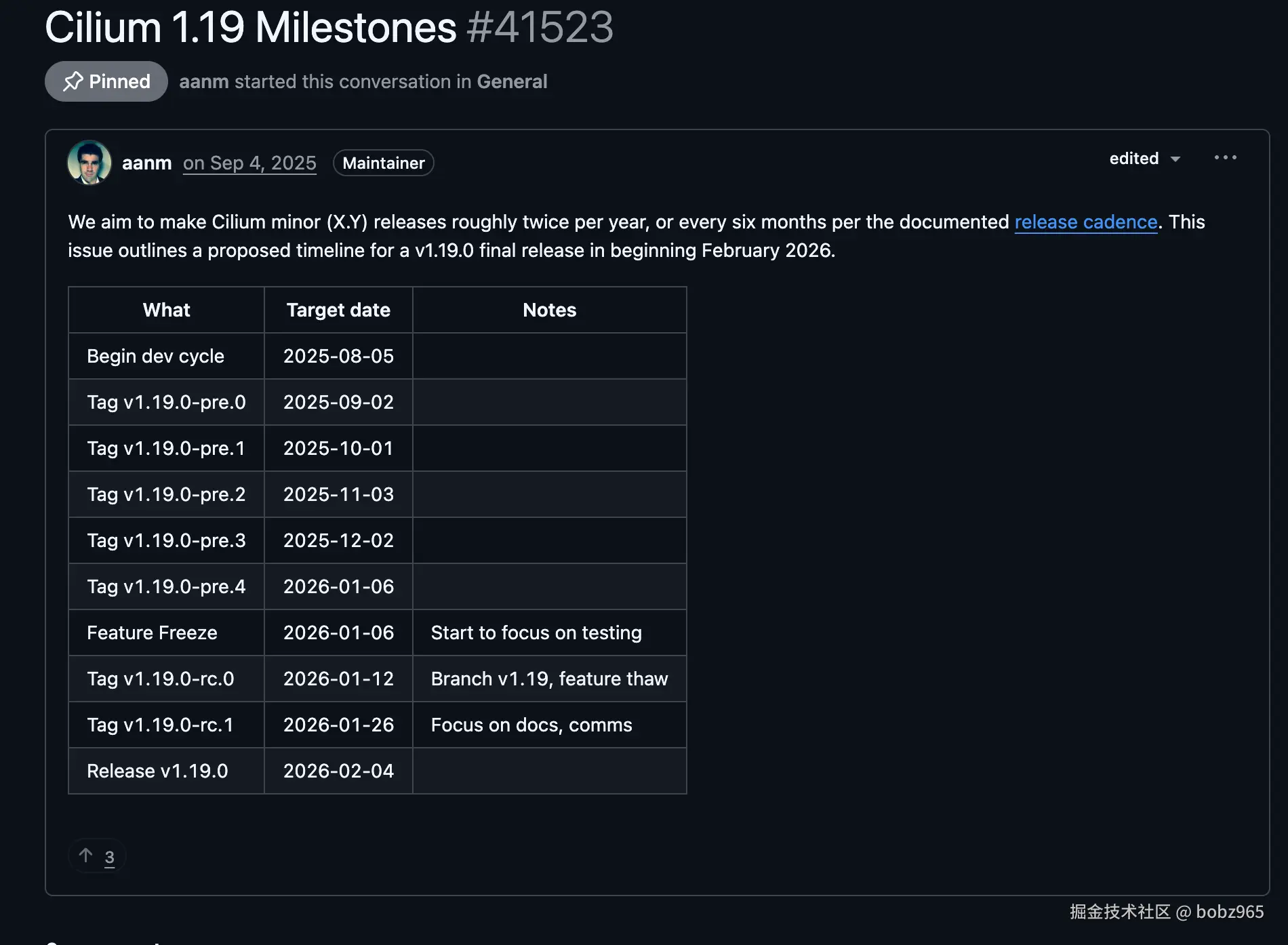The width and height of the screenshot is (1288, 945).
Task: Click the Target date column header
Action: [338, 310]
